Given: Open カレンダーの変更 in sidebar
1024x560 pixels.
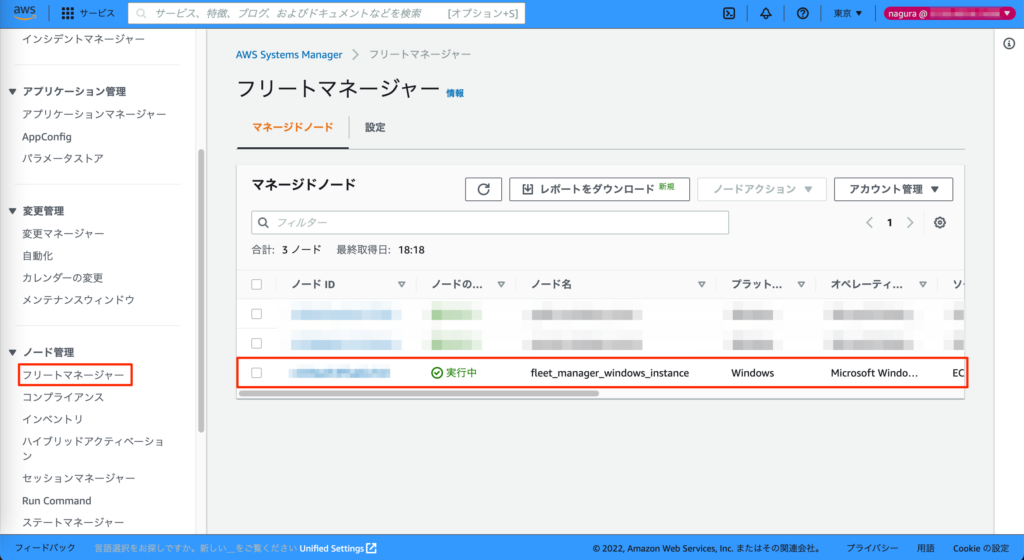Looking at the screenshot, I should 63,278.
